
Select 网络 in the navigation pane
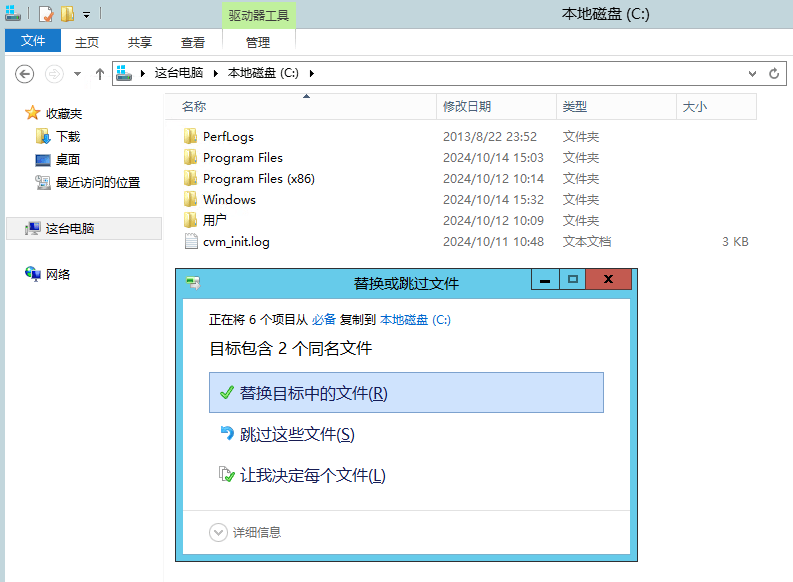pos(58,275)
